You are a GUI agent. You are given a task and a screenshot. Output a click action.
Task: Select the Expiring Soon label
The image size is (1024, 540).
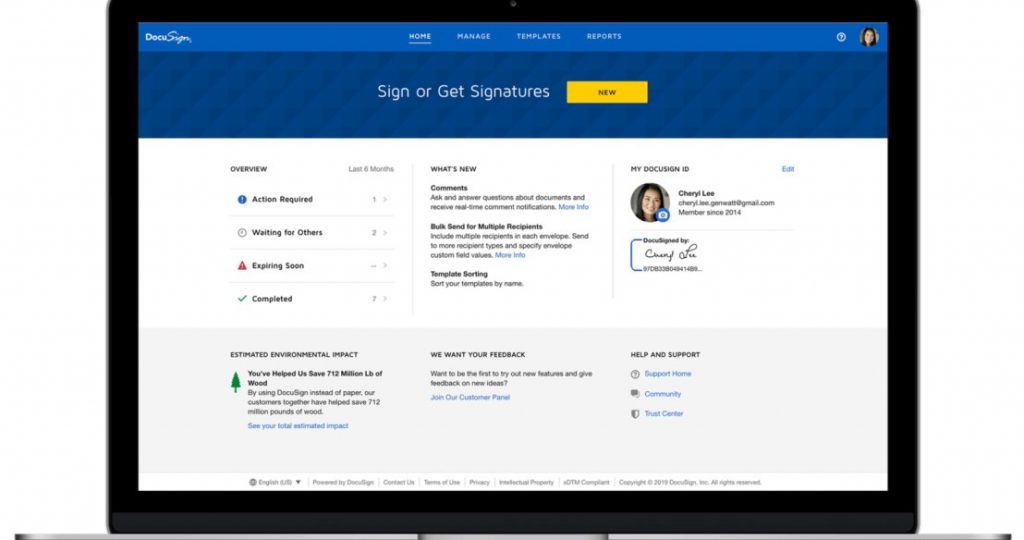(x=278, y=266)
